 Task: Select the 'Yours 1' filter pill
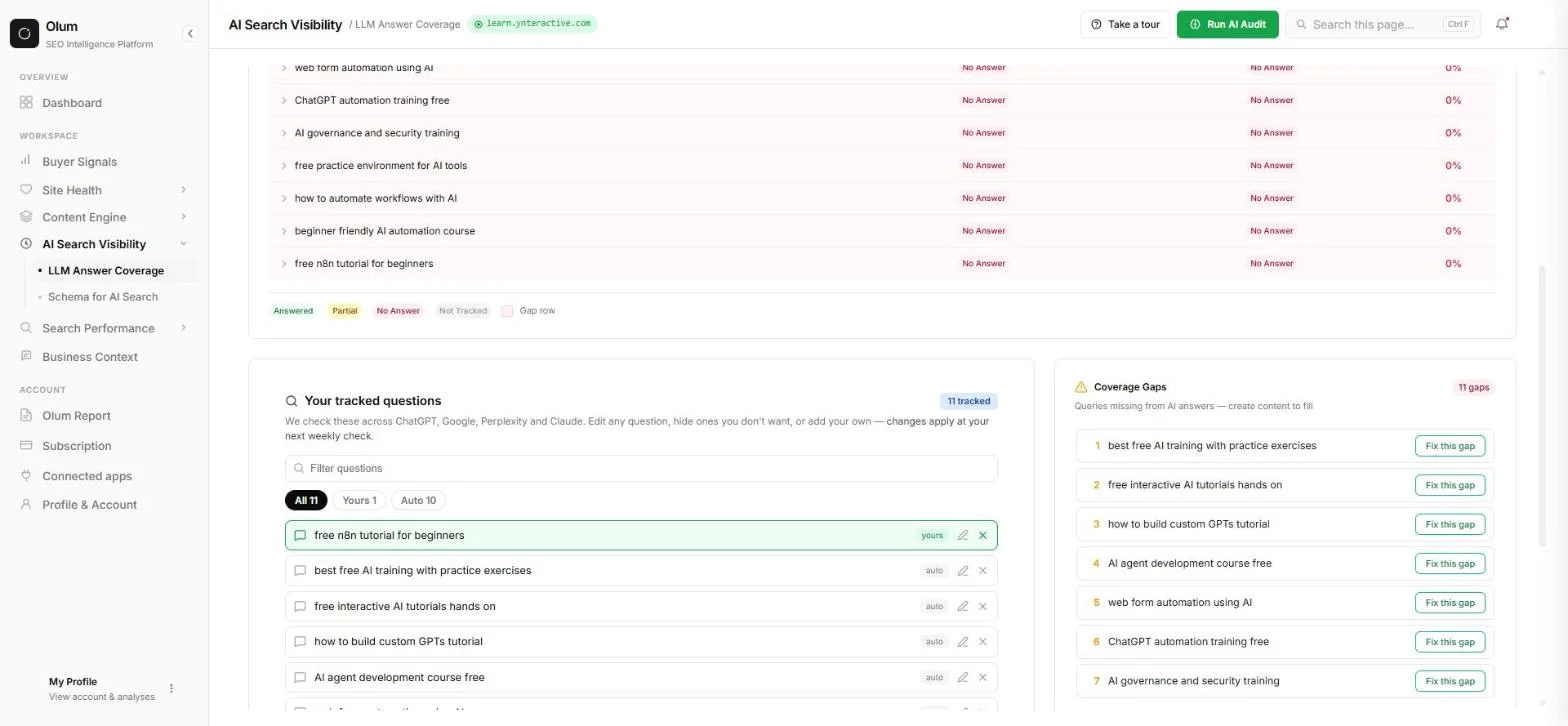tap(359, 500)
